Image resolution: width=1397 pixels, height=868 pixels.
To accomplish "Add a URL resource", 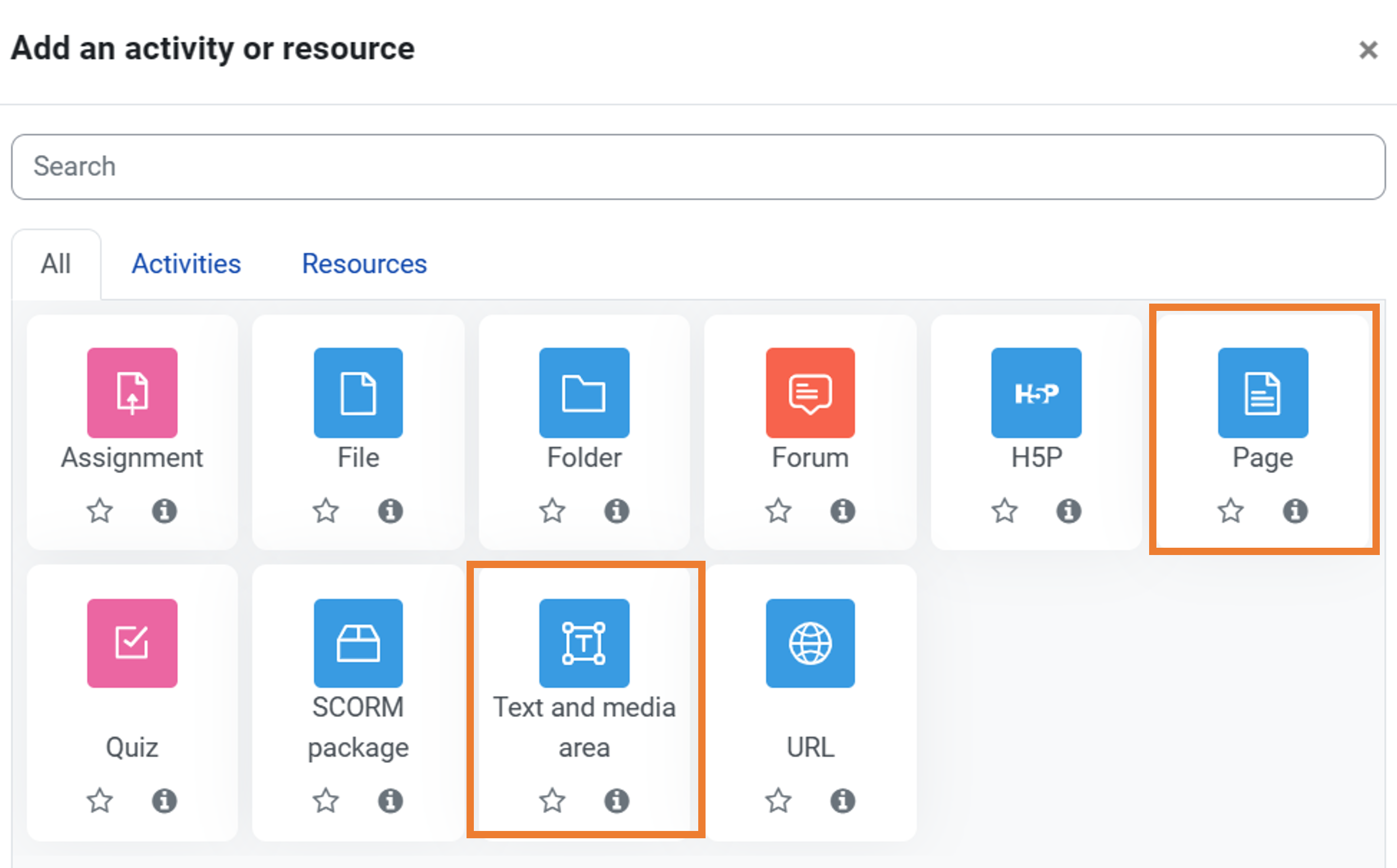I will [x=810, y=643].
